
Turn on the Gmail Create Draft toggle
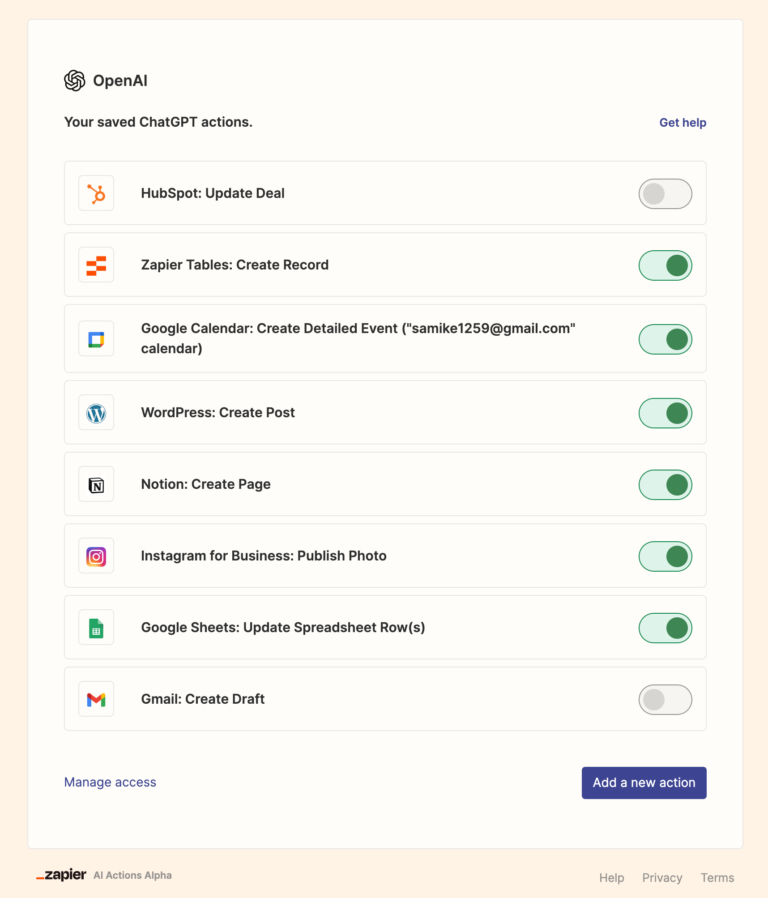point(665,700)
